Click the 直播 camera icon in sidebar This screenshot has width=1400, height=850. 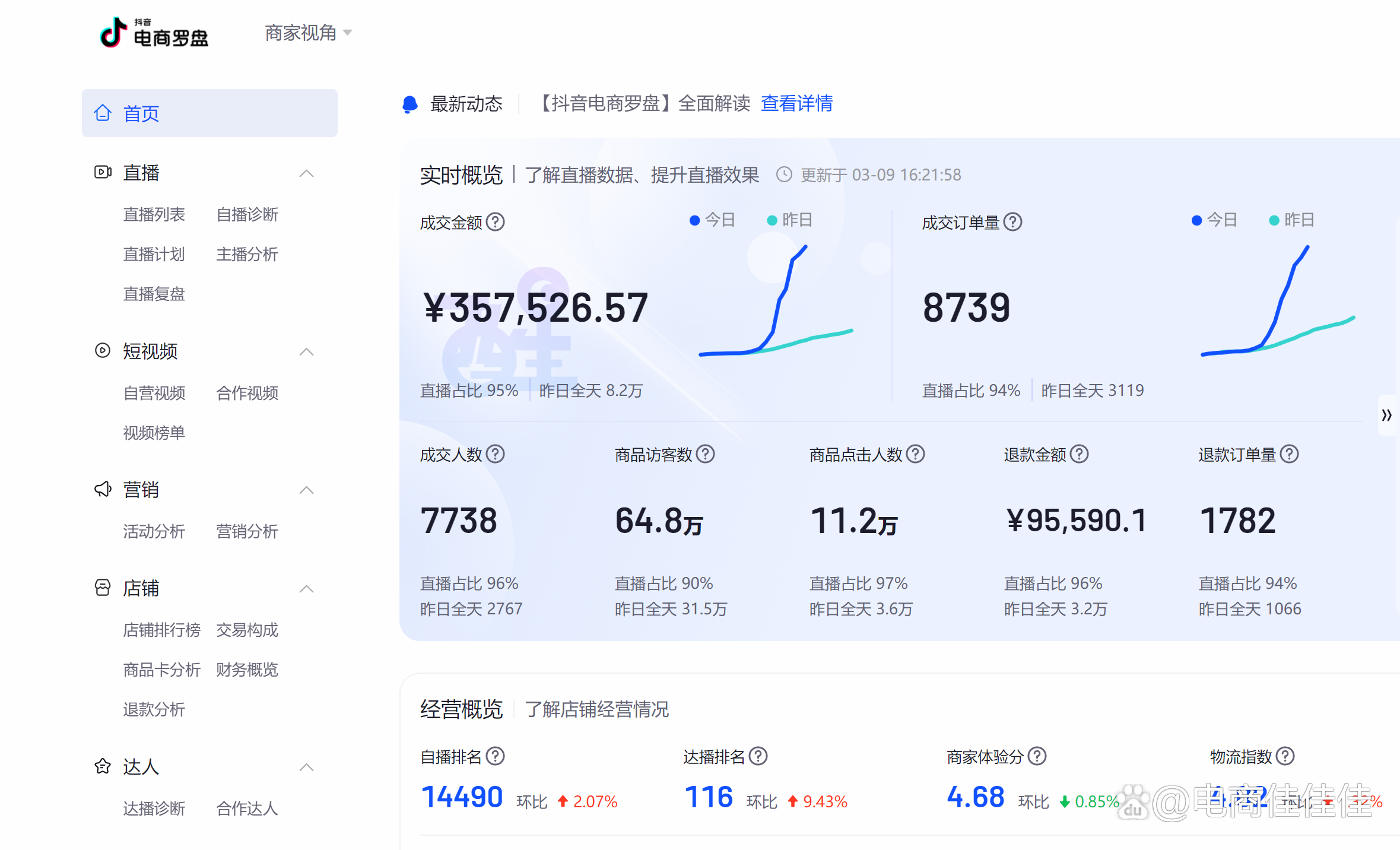[103, 172]
